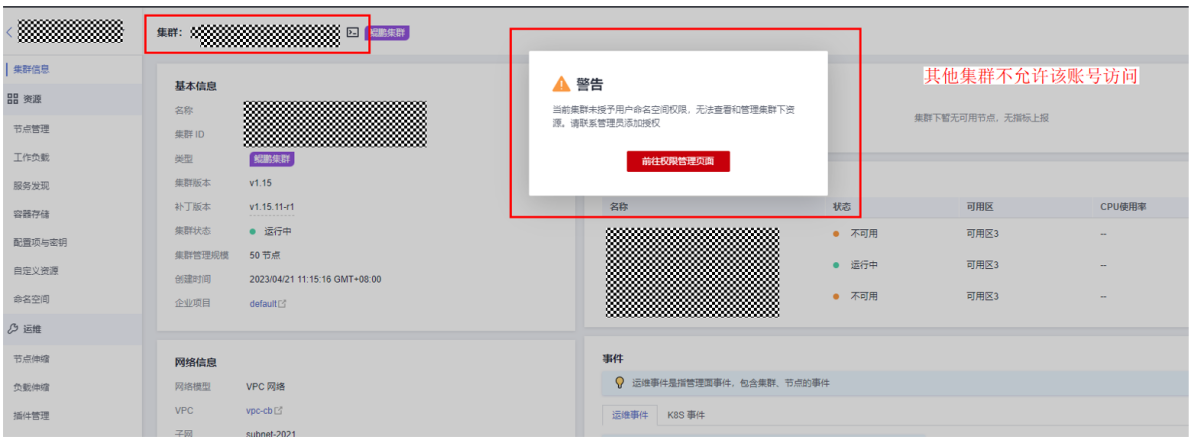Image resolution: width=1191 pixels, height=440 pixels.
Task: Click the 警告 title in the dialog
Action: [589, 84]
